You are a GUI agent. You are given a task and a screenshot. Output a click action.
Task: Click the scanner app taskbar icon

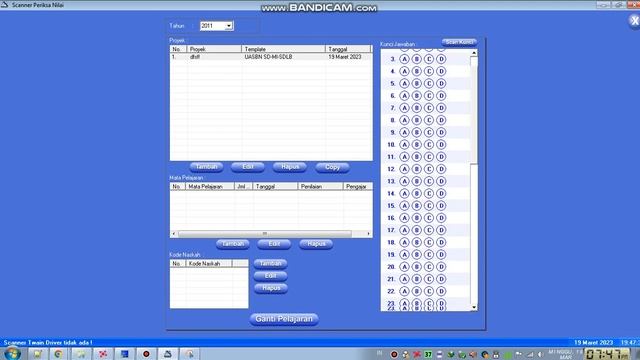[x=168, y=354]
